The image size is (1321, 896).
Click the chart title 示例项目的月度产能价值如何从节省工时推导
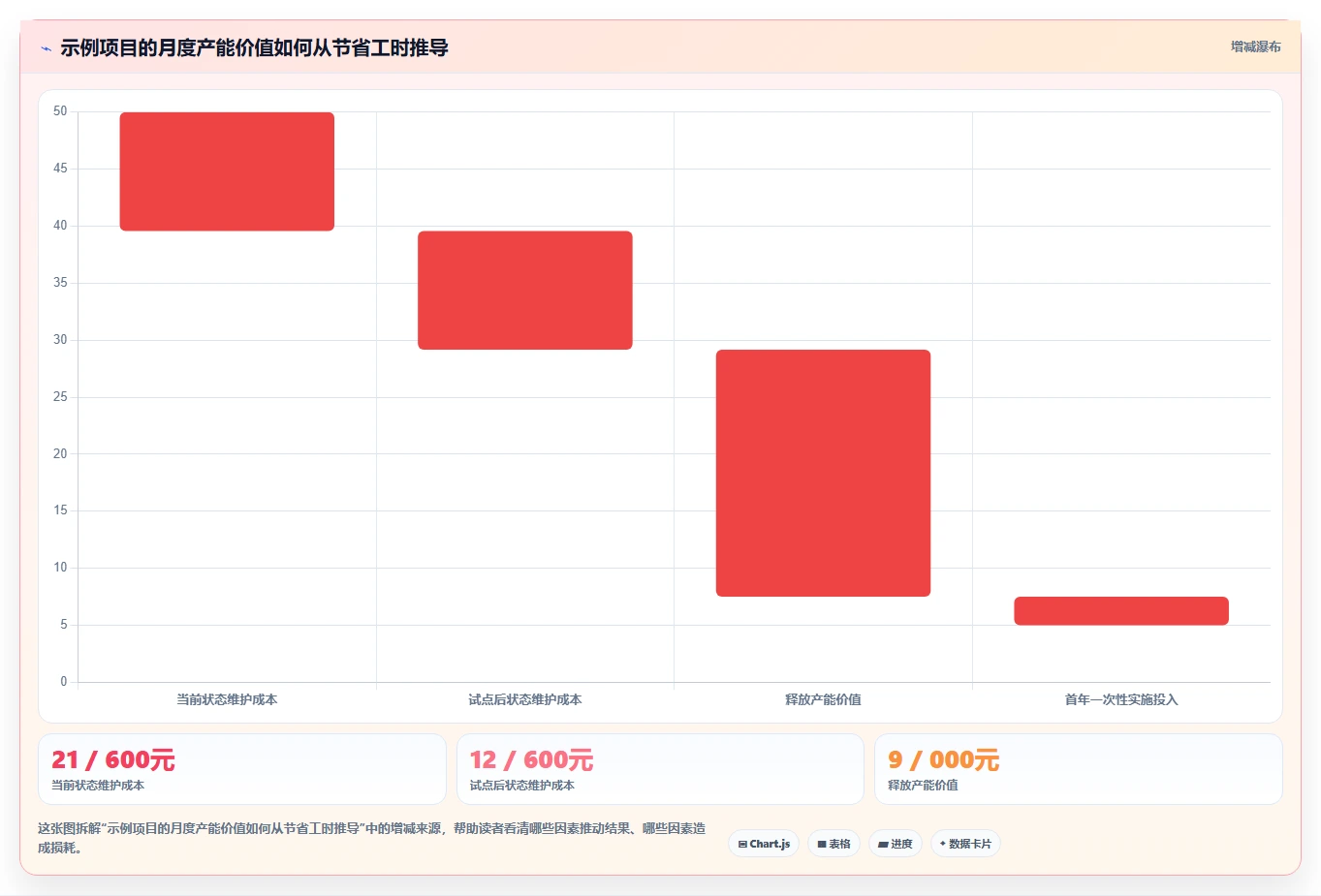[x=254, y=47]
